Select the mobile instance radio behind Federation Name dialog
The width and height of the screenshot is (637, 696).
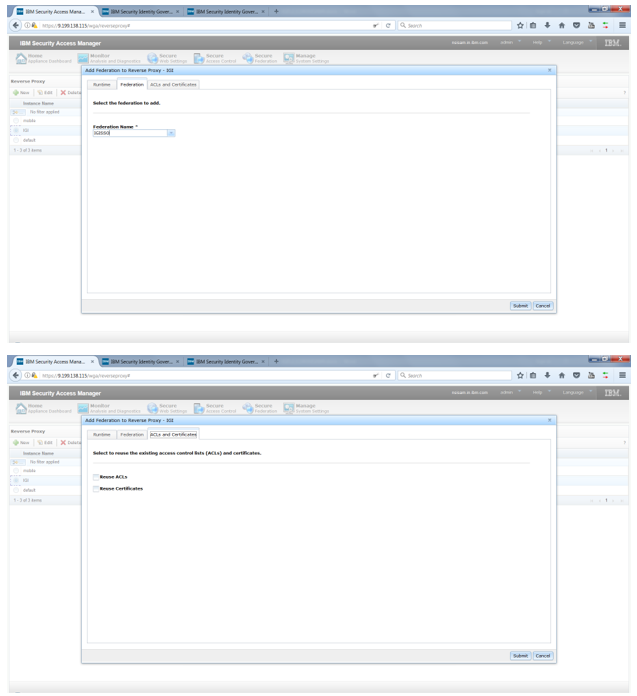coord(16,121)
